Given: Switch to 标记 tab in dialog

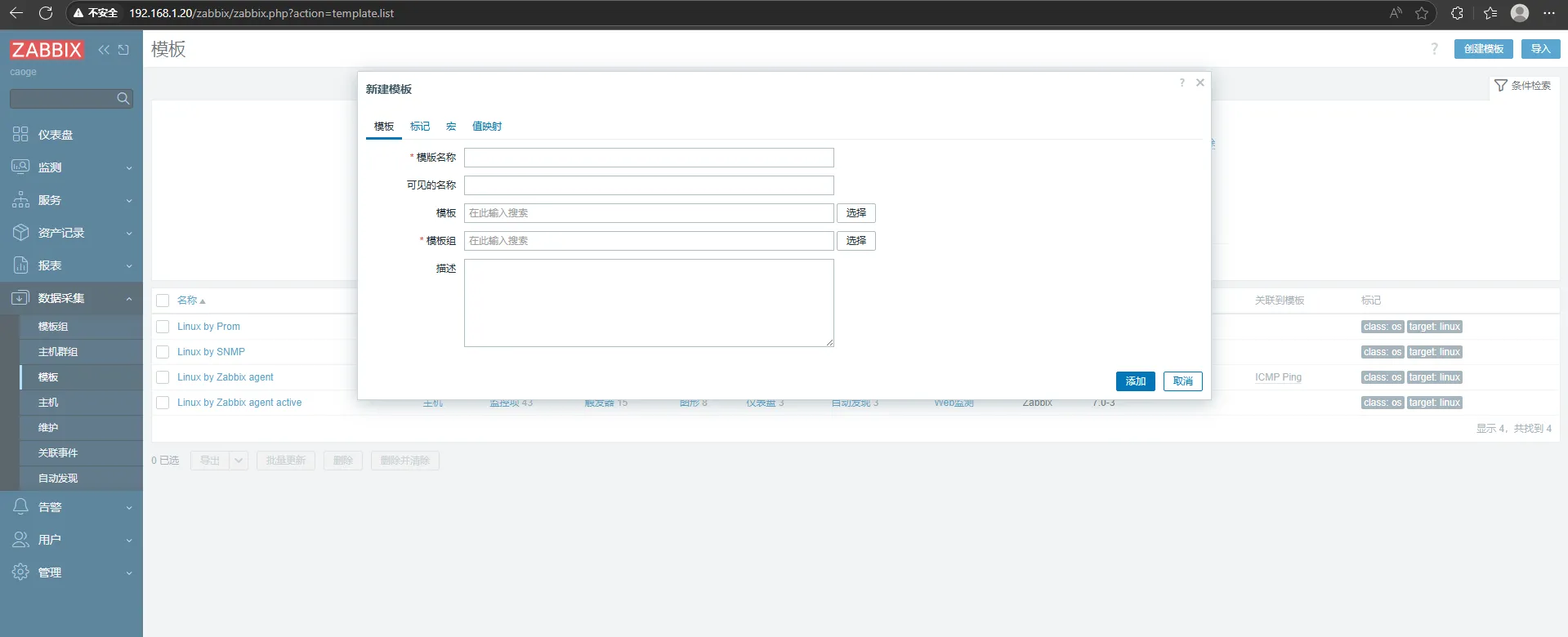Looking at the screenshot, I should (x=420, y=127).
